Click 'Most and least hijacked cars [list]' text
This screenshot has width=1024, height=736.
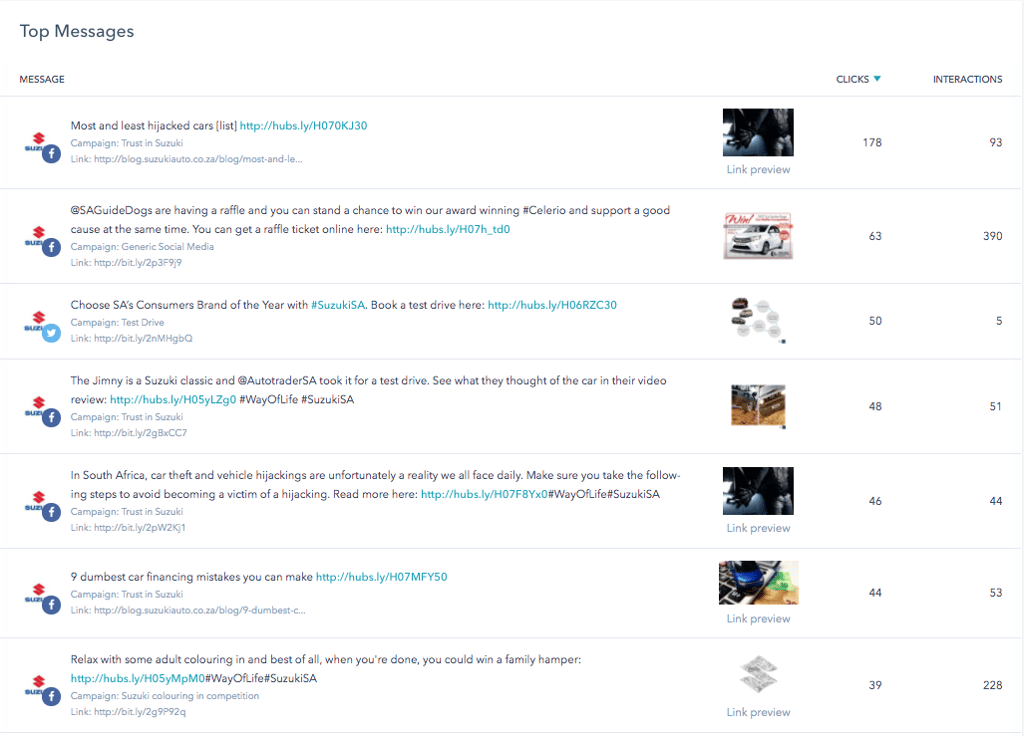(153, 125)
